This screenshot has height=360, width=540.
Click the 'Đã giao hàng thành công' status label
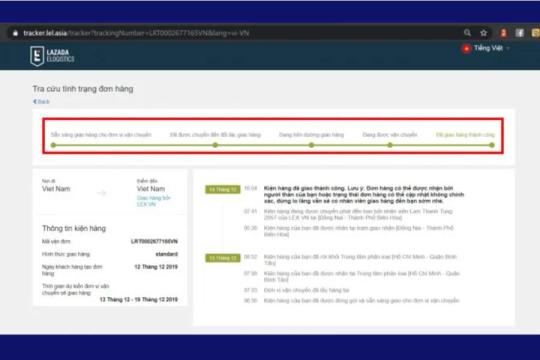pyautogui.click(x=465, y=135)
